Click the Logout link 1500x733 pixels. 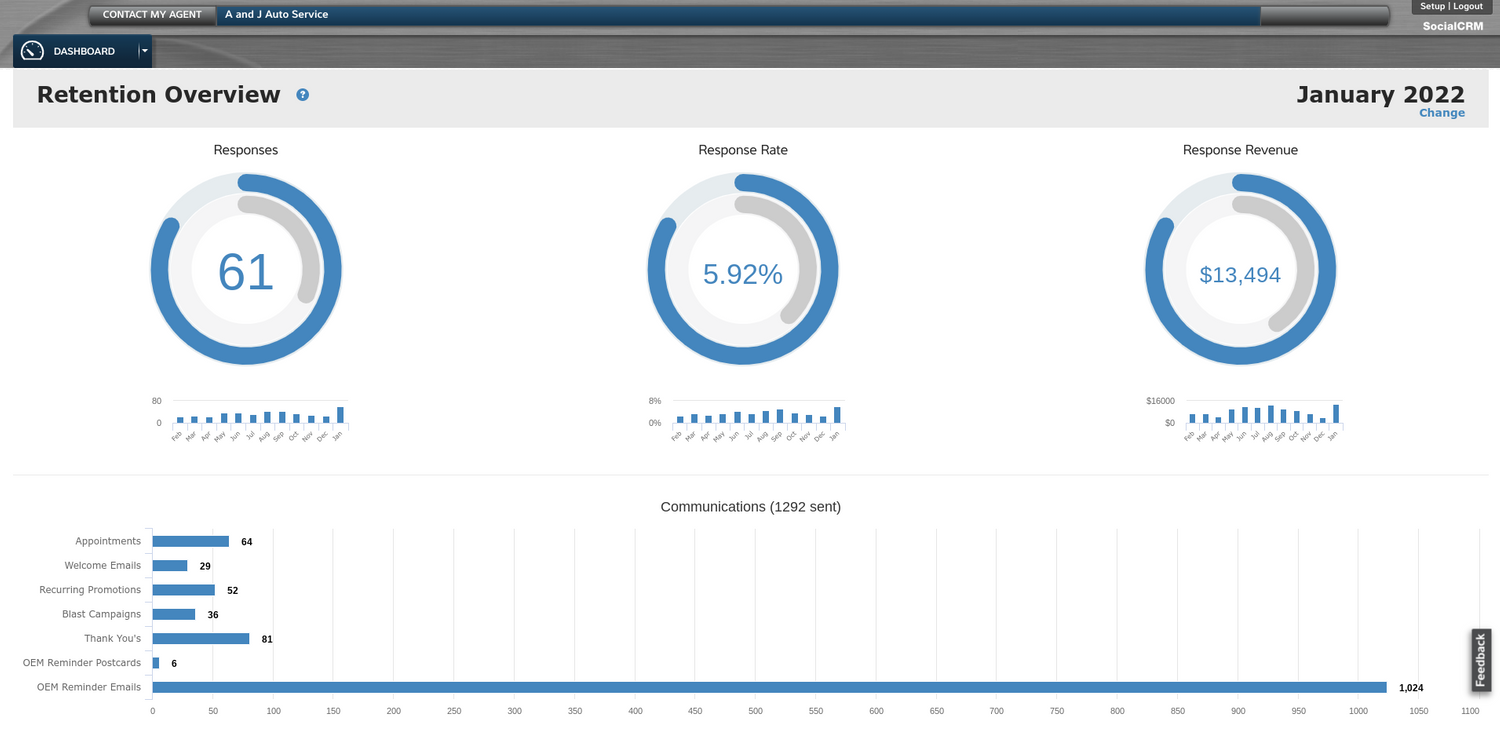(x=1468, y=6)
